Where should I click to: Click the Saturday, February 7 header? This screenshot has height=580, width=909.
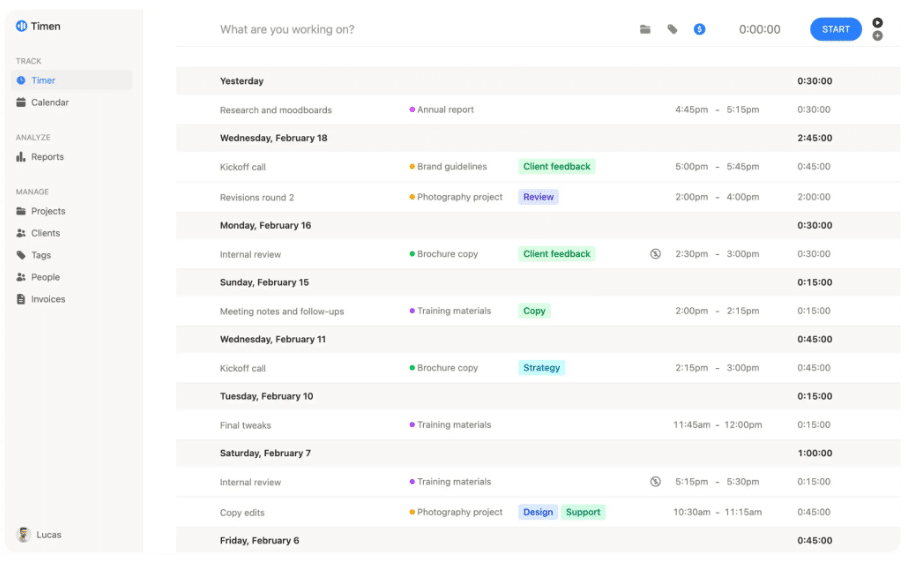pos(538,453)
